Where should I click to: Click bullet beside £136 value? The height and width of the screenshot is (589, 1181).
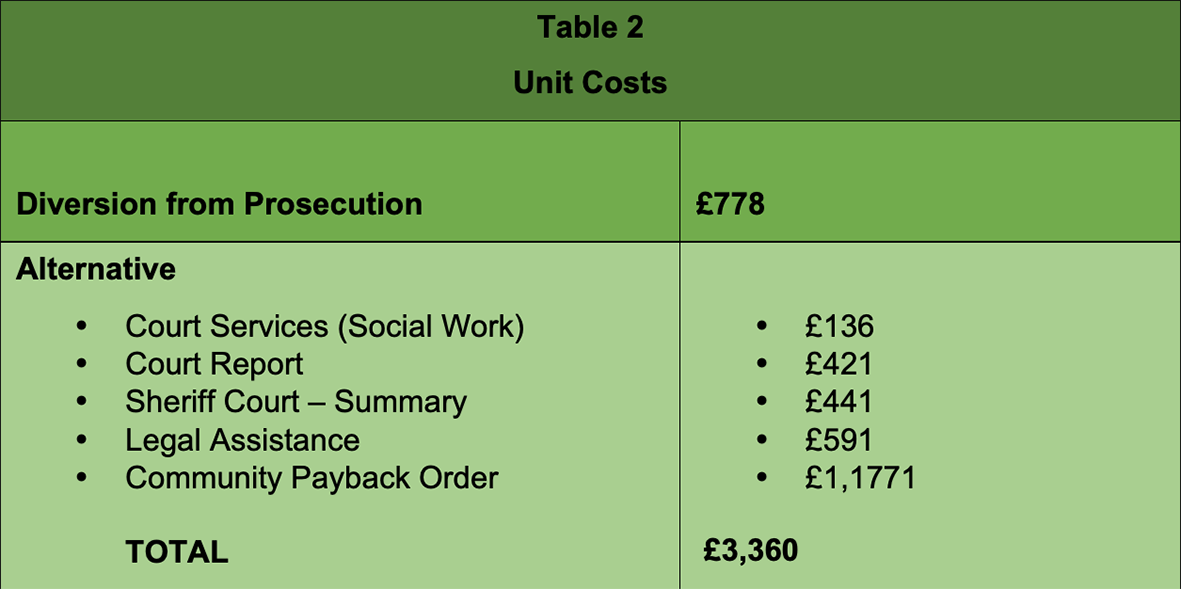[x=761, y=327]
